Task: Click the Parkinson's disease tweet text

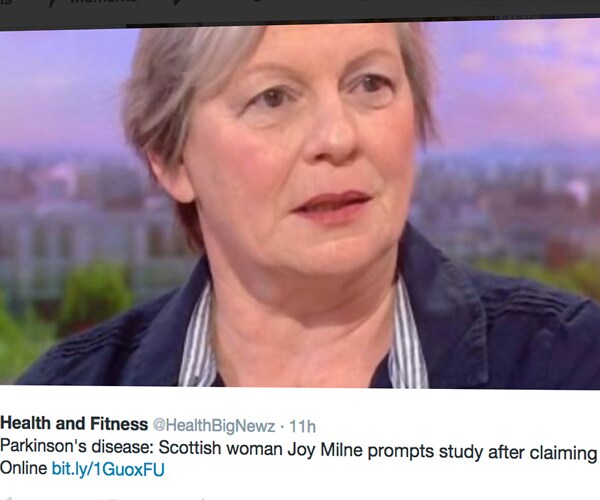Action: tap(298, 450)
